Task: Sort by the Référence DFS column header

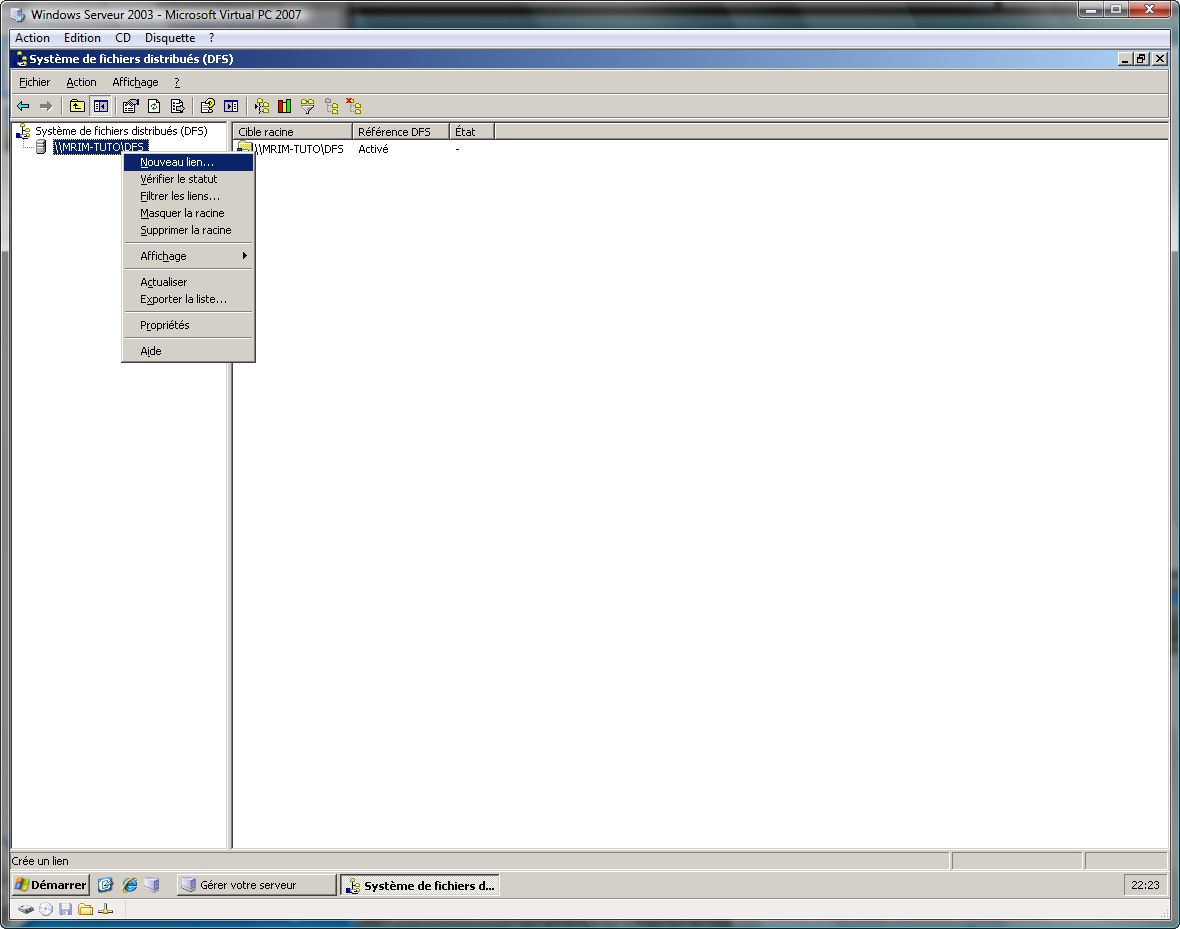Action: pos(400,132)
